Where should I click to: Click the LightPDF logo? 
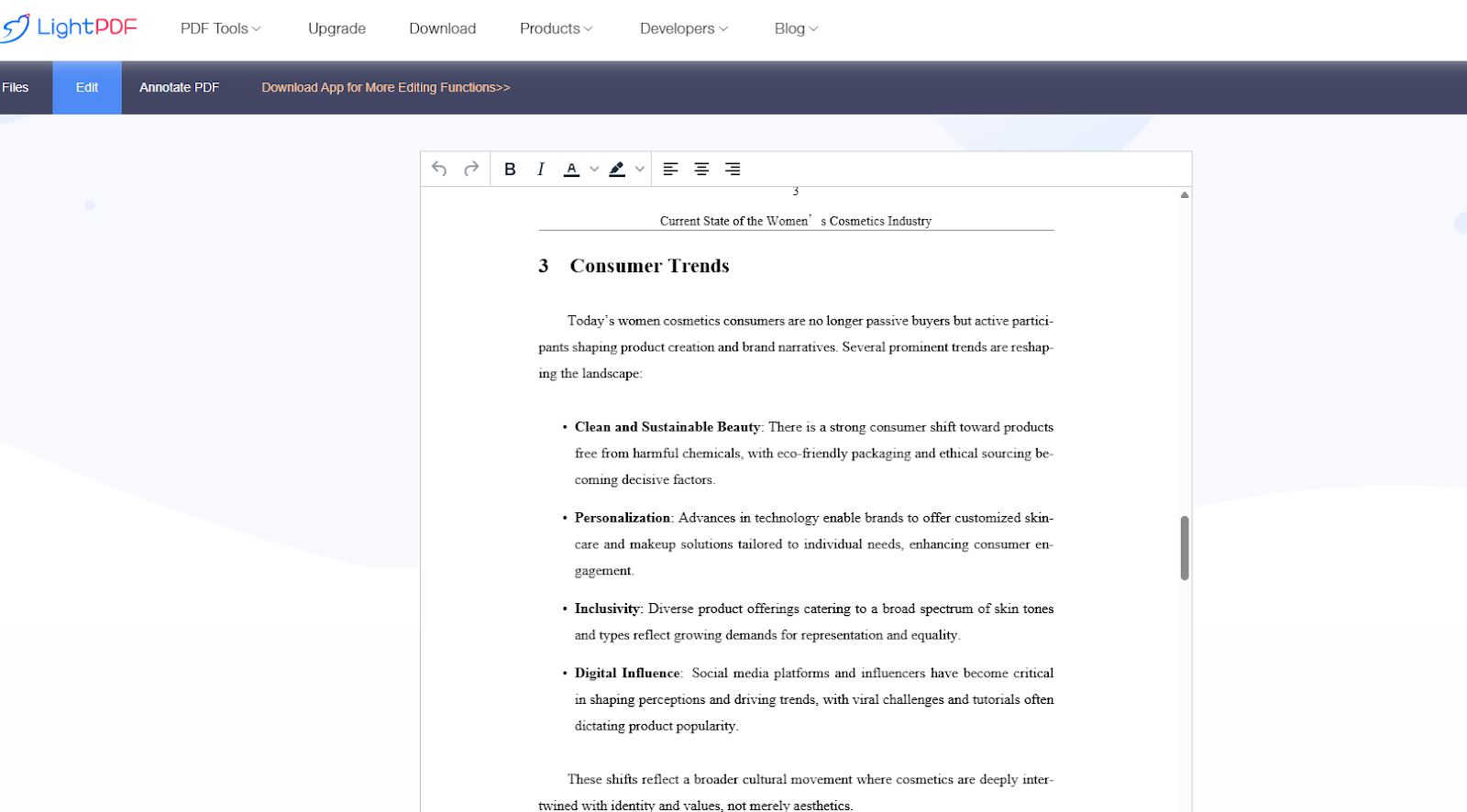(70, 27)
